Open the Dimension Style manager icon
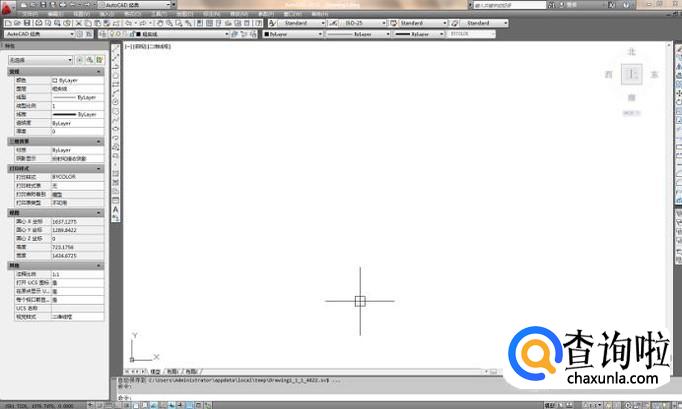Screen dimensions: 682x409 (x=333, y=23)
